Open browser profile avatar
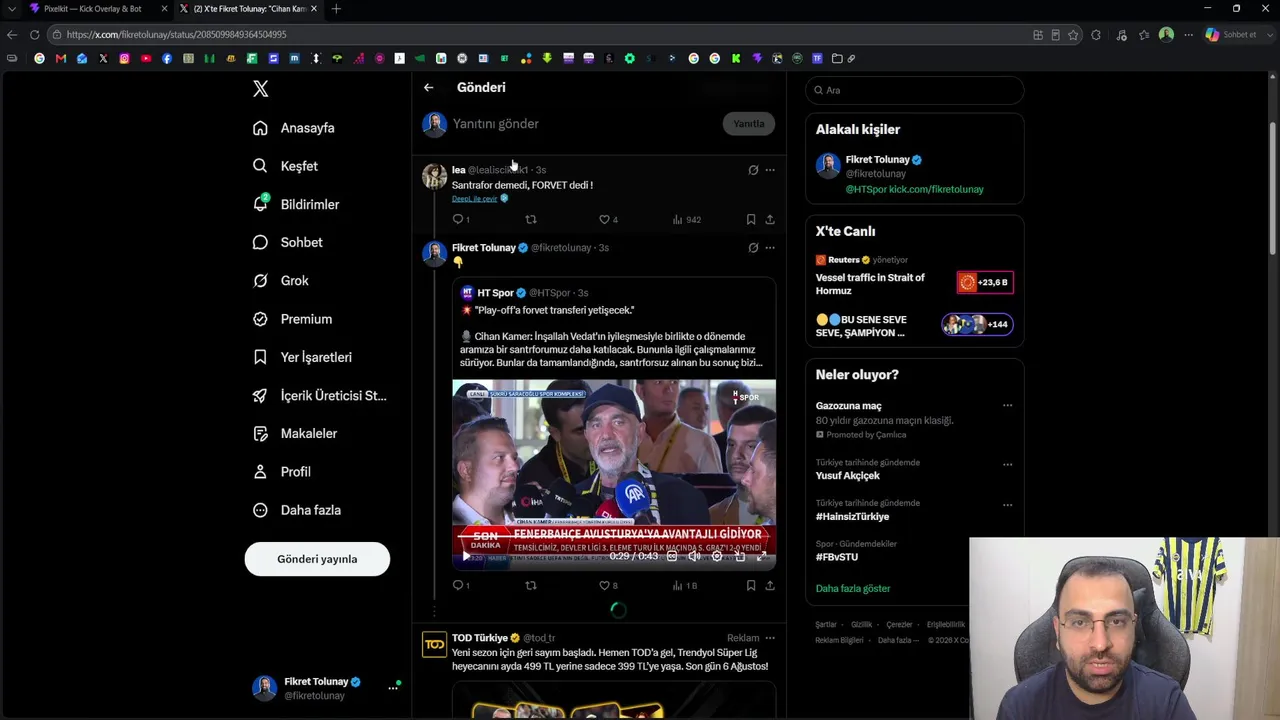This screenshot has height=720, width=1280. coord(1166,35)
